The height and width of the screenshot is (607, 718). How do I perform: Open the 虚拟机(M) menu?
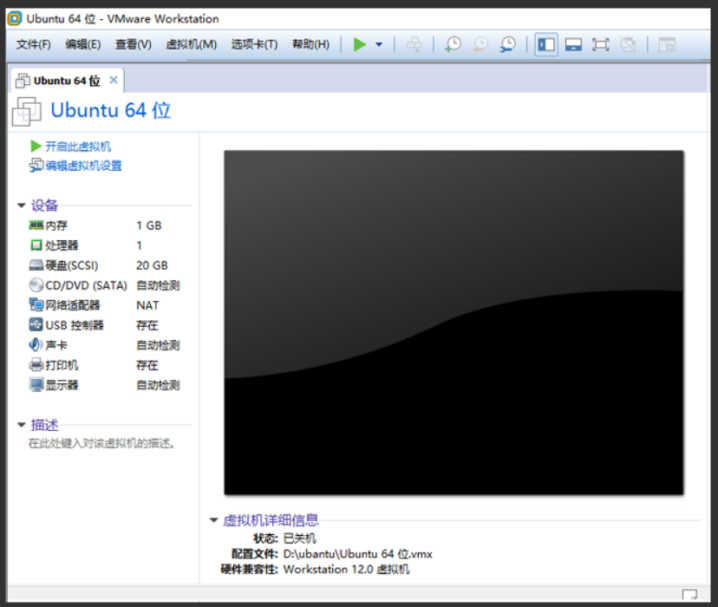(x=191, y=44)
